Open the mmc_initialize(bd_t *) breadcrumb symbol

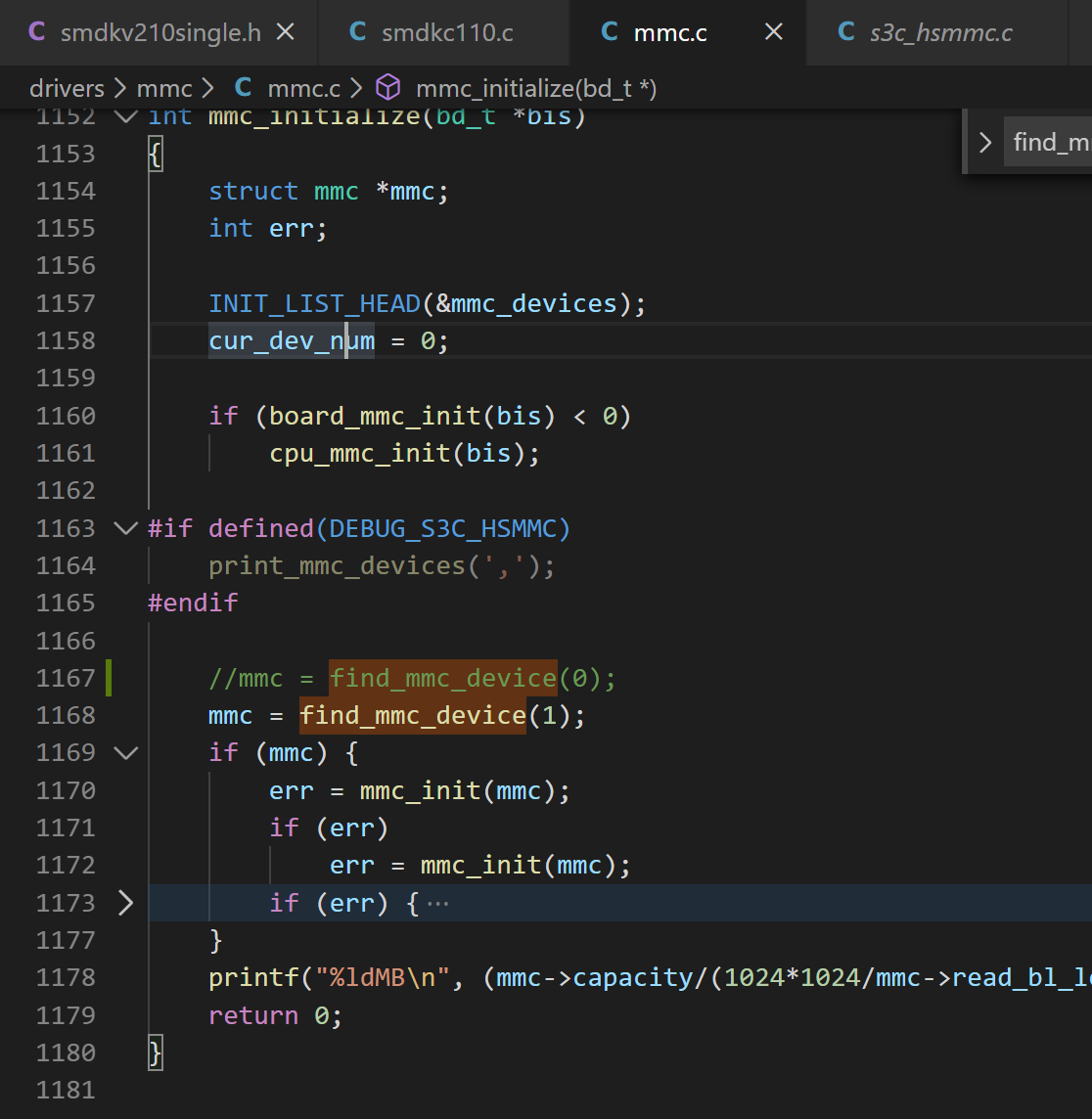click(x=535, y=89)
